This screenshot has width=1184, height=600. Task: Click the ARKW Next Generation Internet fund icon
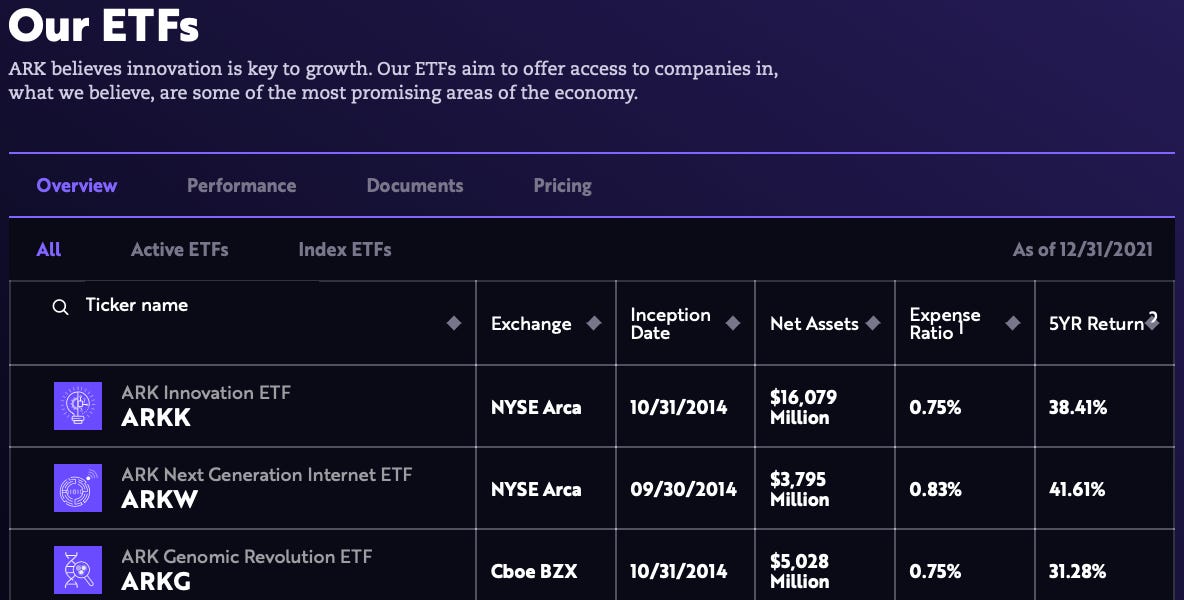coord(79,488)
